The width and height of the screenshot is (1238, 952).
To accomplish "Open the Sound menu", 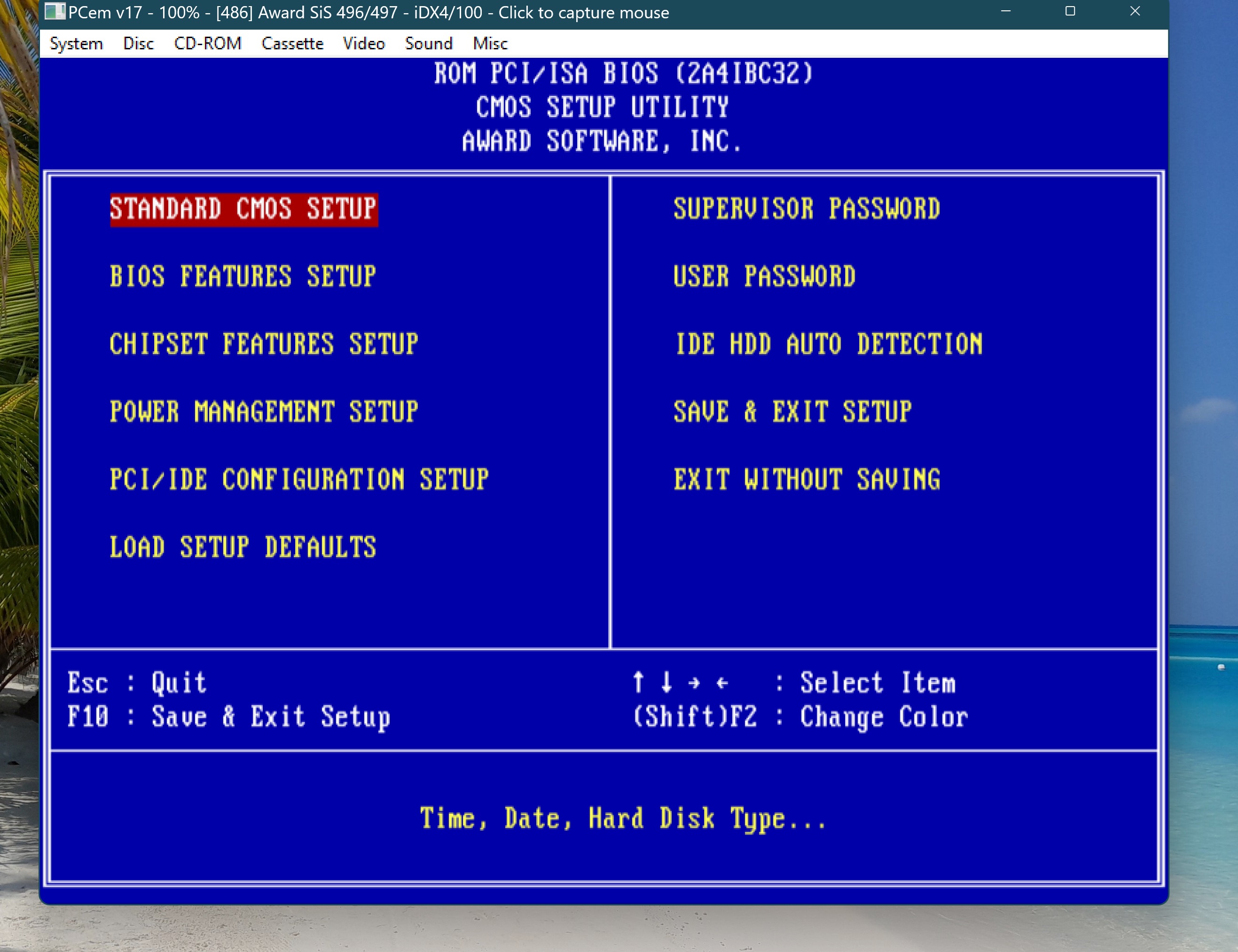I will coord(429,44).
